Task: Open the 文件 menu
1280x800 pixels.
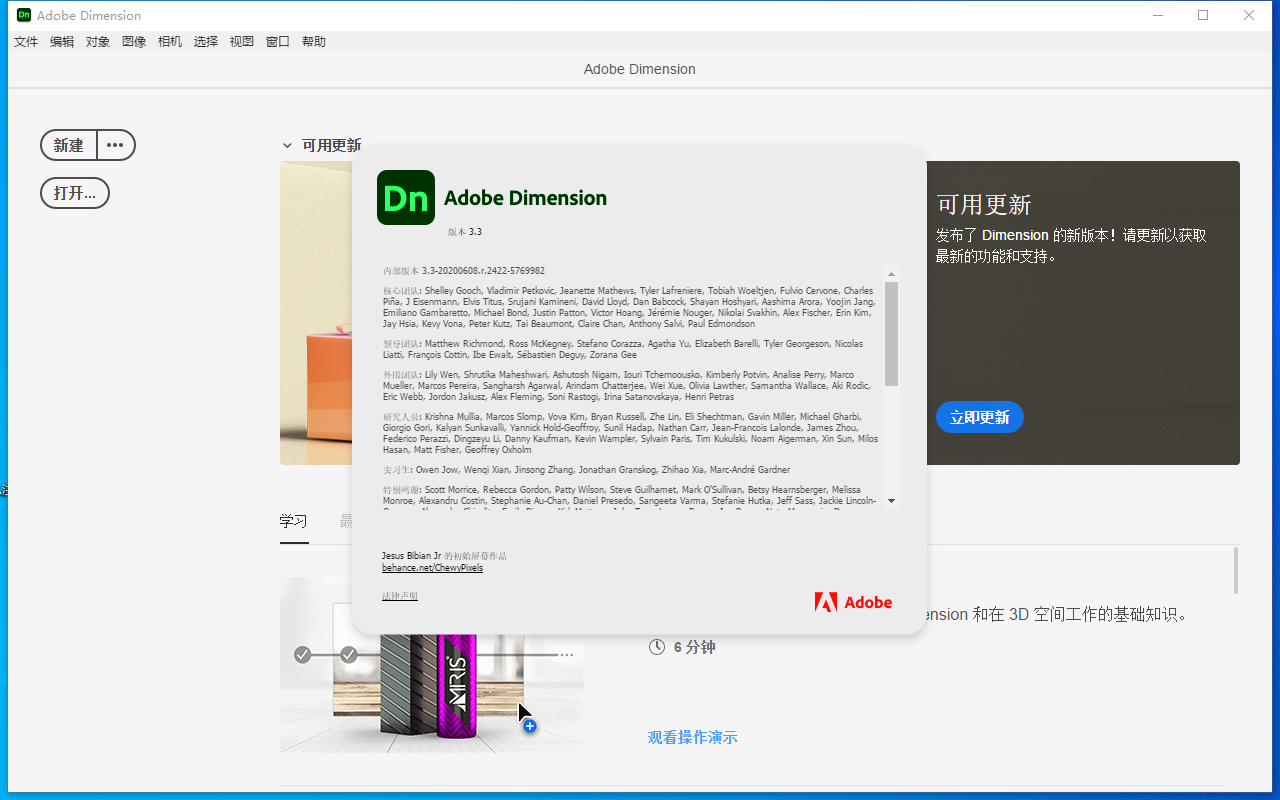Action: tap(25, 41)
